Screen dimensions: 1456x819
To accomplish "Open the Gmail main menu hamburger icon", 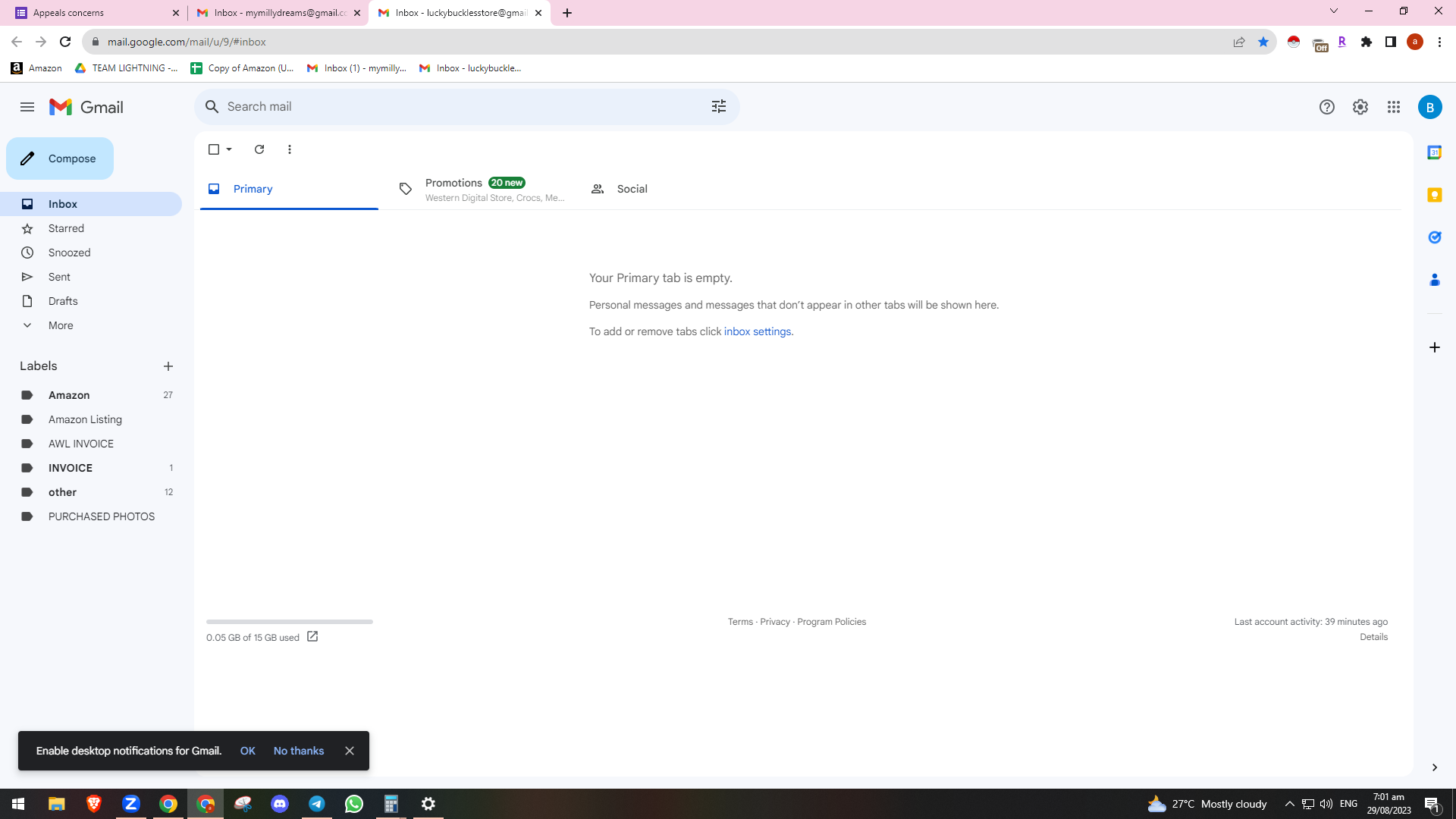I will tap(27, 107).
